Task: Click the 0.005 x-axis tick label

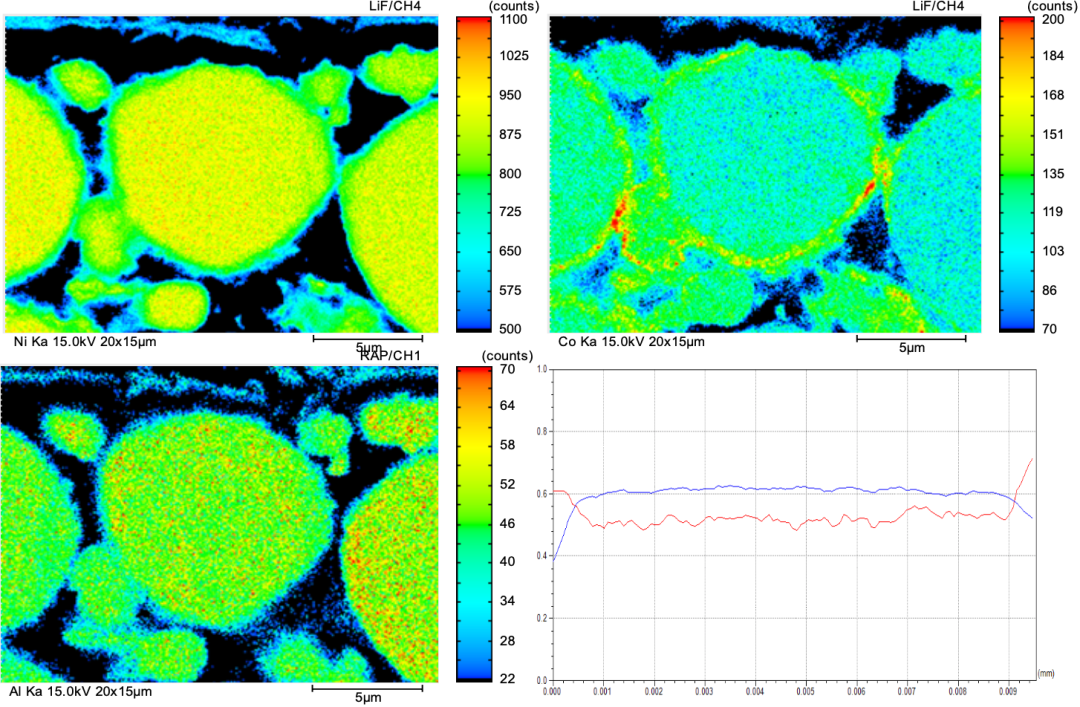Action: pos(806,690)
